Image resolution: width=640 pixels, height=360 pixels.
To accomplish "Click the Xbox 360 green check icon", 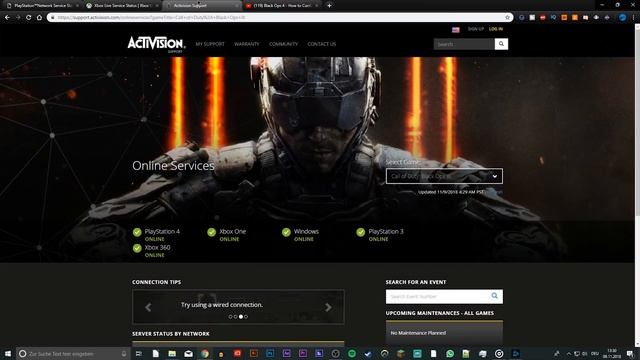I will point(137,248).
